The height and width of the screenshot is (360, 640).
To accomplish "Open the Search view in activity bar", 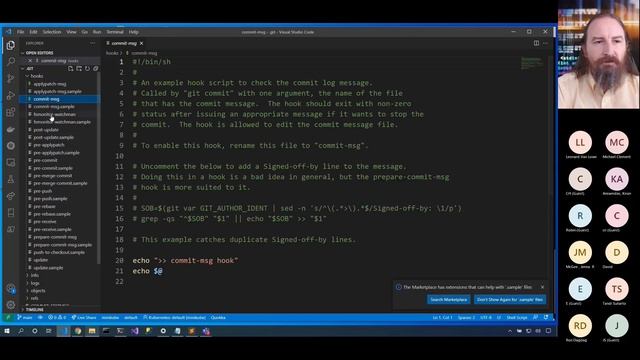I will [x=11, y=62].
